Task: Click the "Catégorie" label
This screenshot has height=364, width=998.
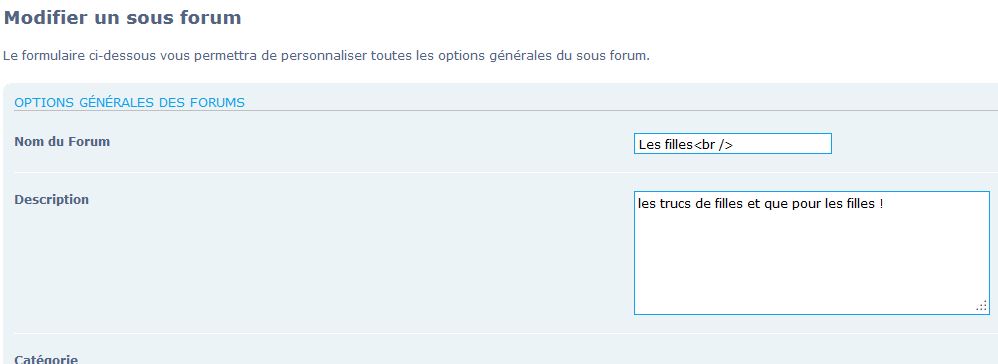Action: [46, 359]
